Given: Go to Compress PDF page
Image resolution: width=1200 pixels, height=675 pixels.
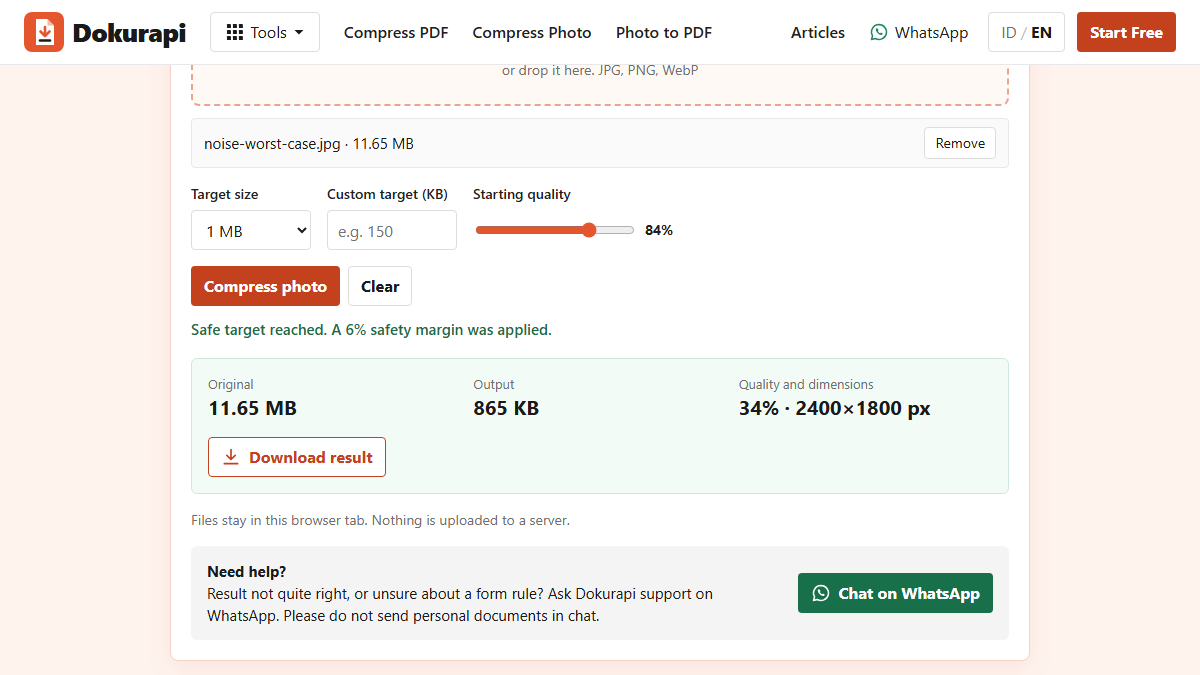Looking at the screenshot, I should pos(396,32).
